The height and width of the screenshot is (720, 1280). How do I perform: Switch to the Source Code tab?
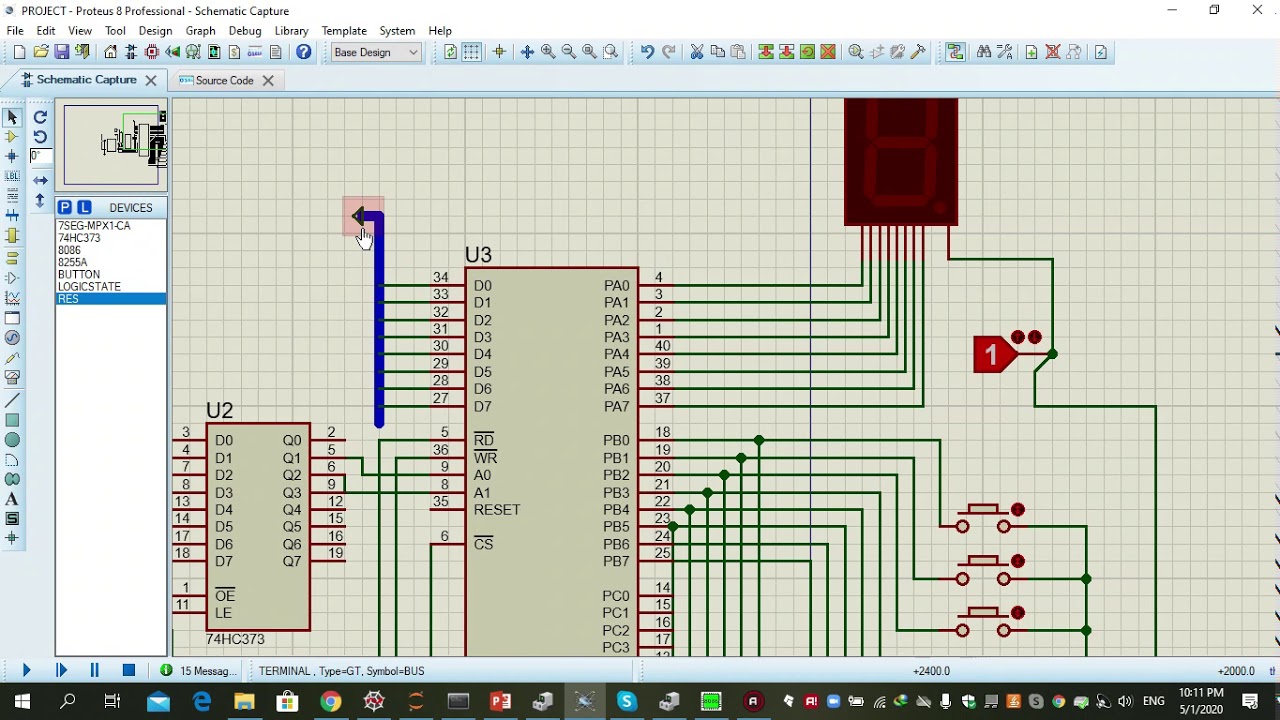coord(224,80)
